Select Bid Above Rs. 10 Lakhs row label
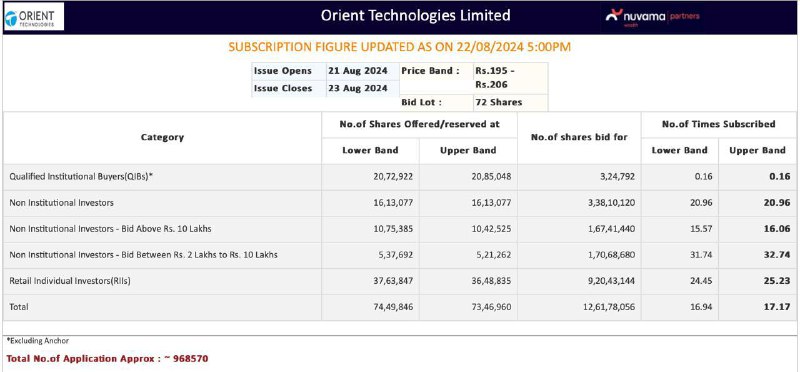This screenshot has height=372, width=800. (x=110, y=229)
